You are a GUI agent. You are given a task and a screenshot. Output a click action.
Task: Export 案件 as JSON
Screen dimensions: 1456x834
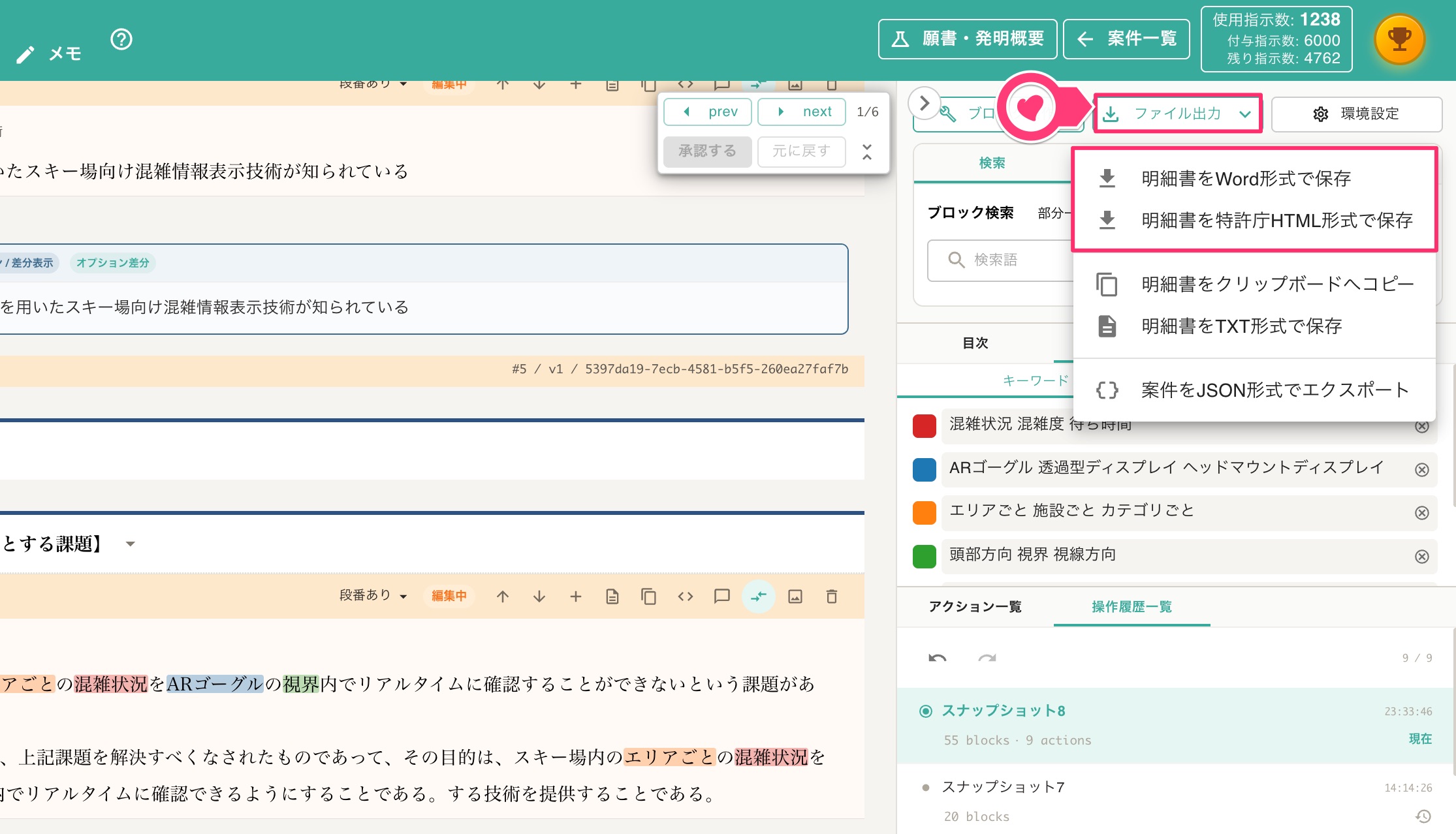click(1254, 390)
